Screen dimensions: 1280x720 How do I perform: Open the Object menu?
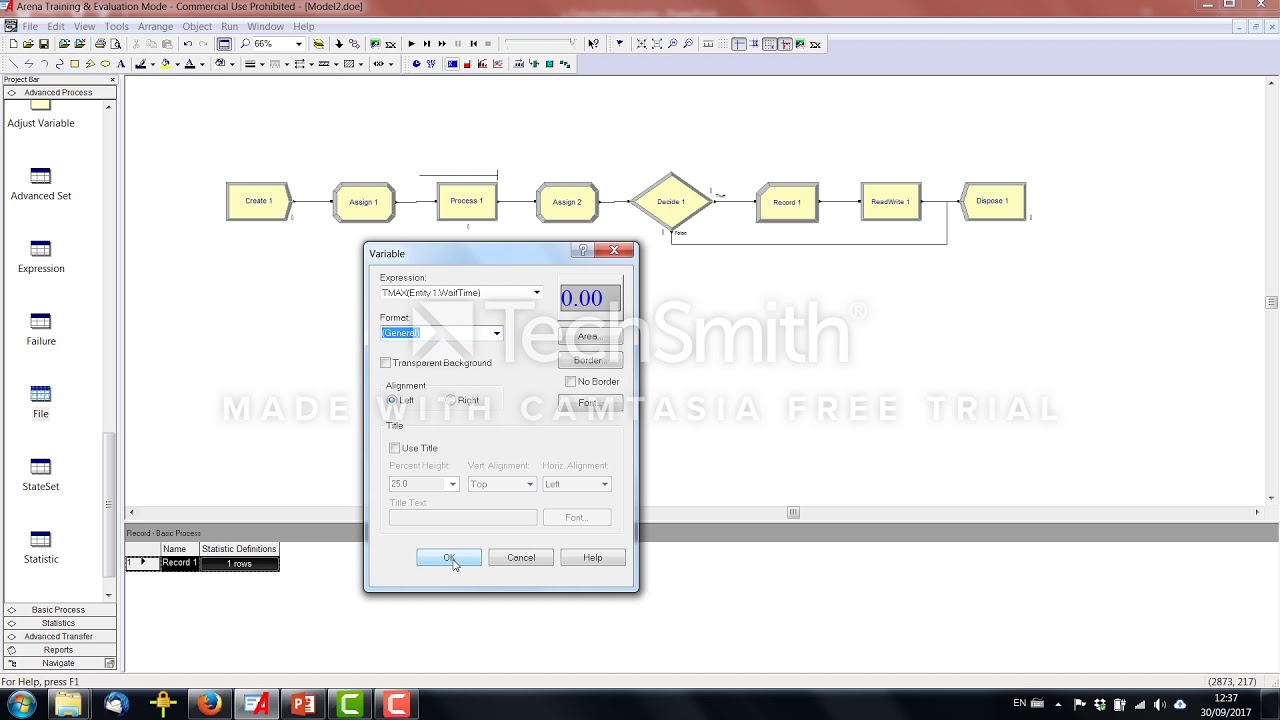coord(197,26)
